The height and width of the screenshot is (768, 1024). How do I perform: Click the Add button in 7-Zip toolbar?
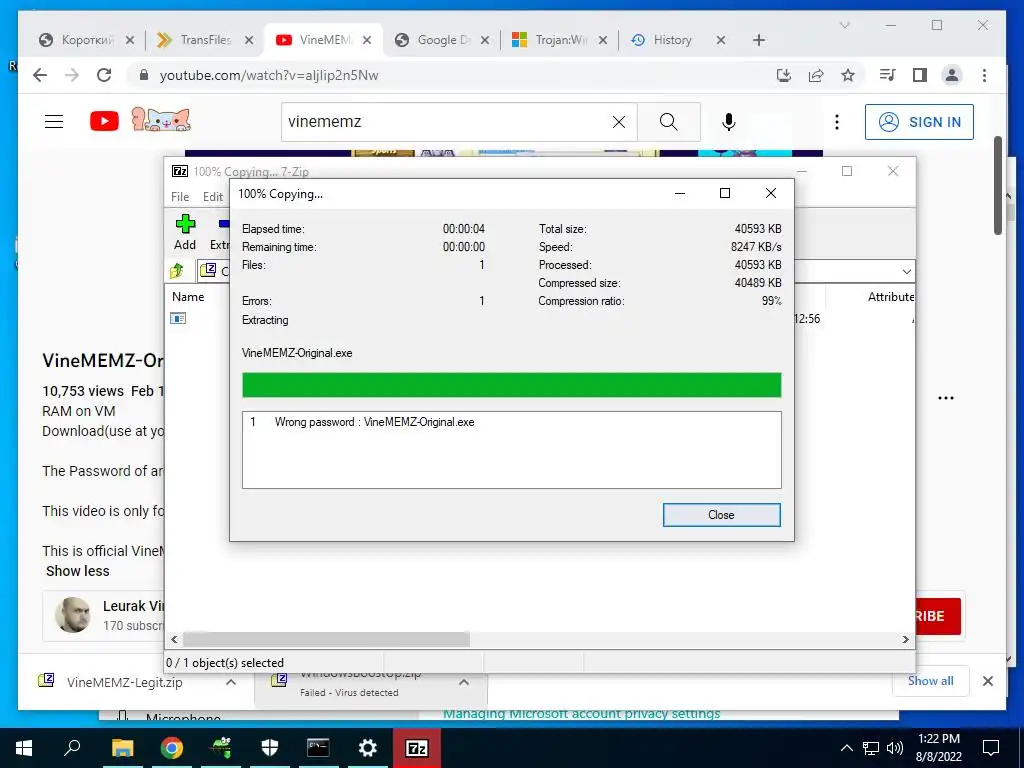click(185, 233)
